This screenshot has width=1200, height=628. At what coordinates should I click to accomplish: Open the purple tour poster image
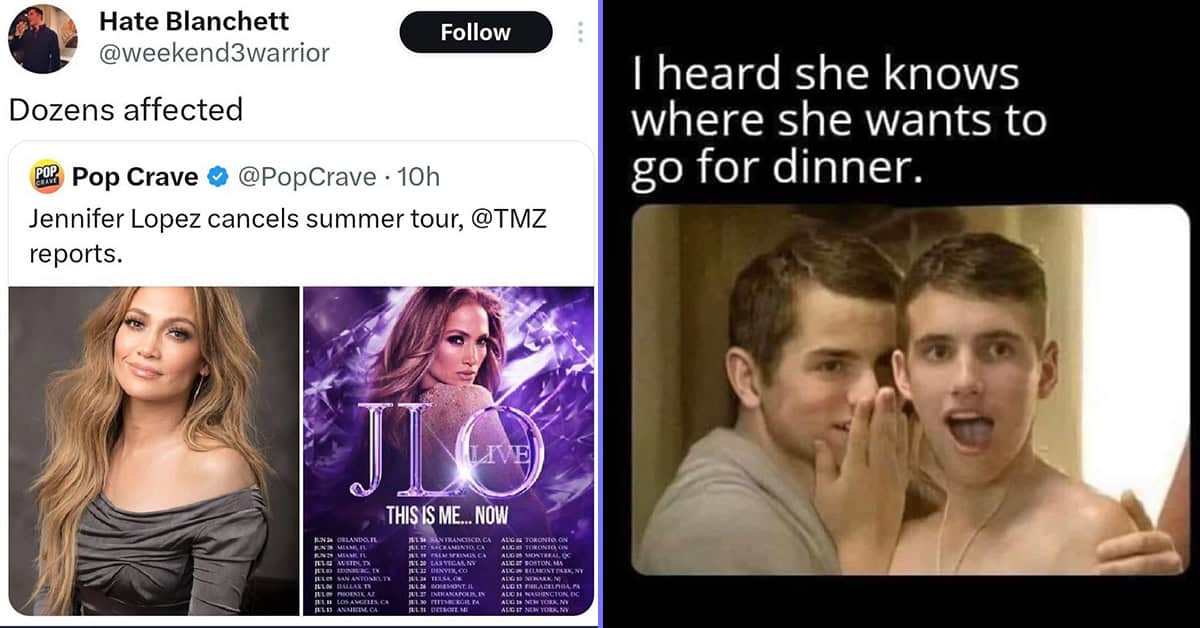[449, 451]
